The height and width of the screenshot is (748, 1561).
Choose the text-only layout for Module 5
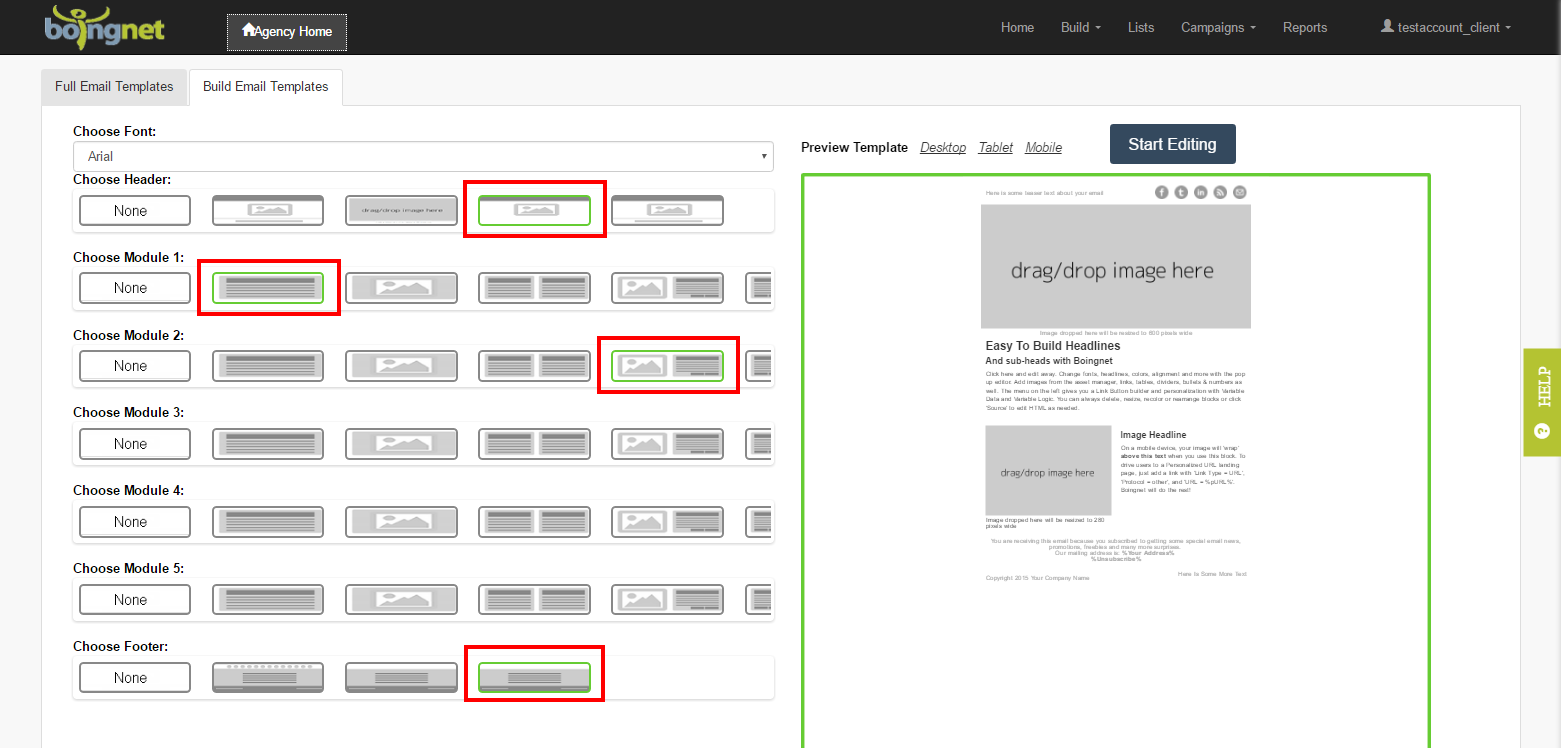click(268, 600)
